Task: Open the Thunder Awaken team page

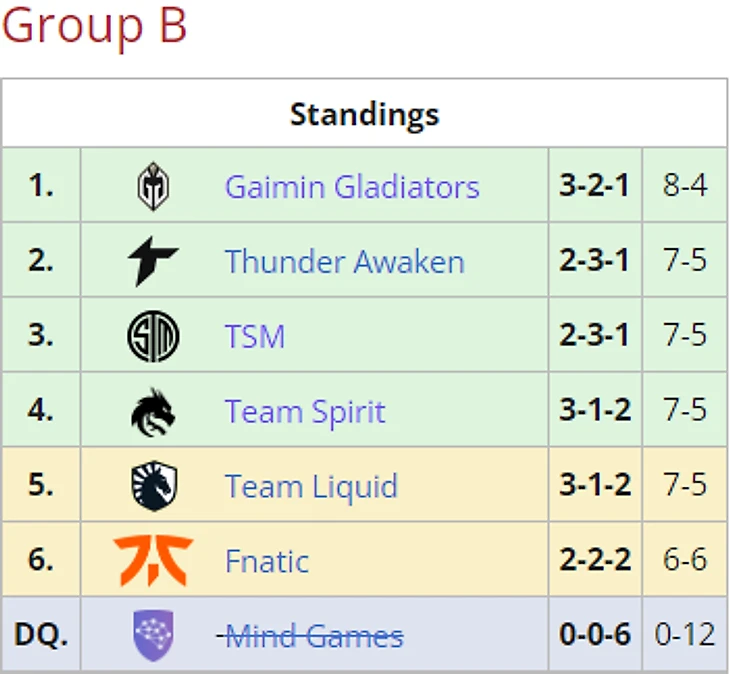Action: (x=344, y=262)
